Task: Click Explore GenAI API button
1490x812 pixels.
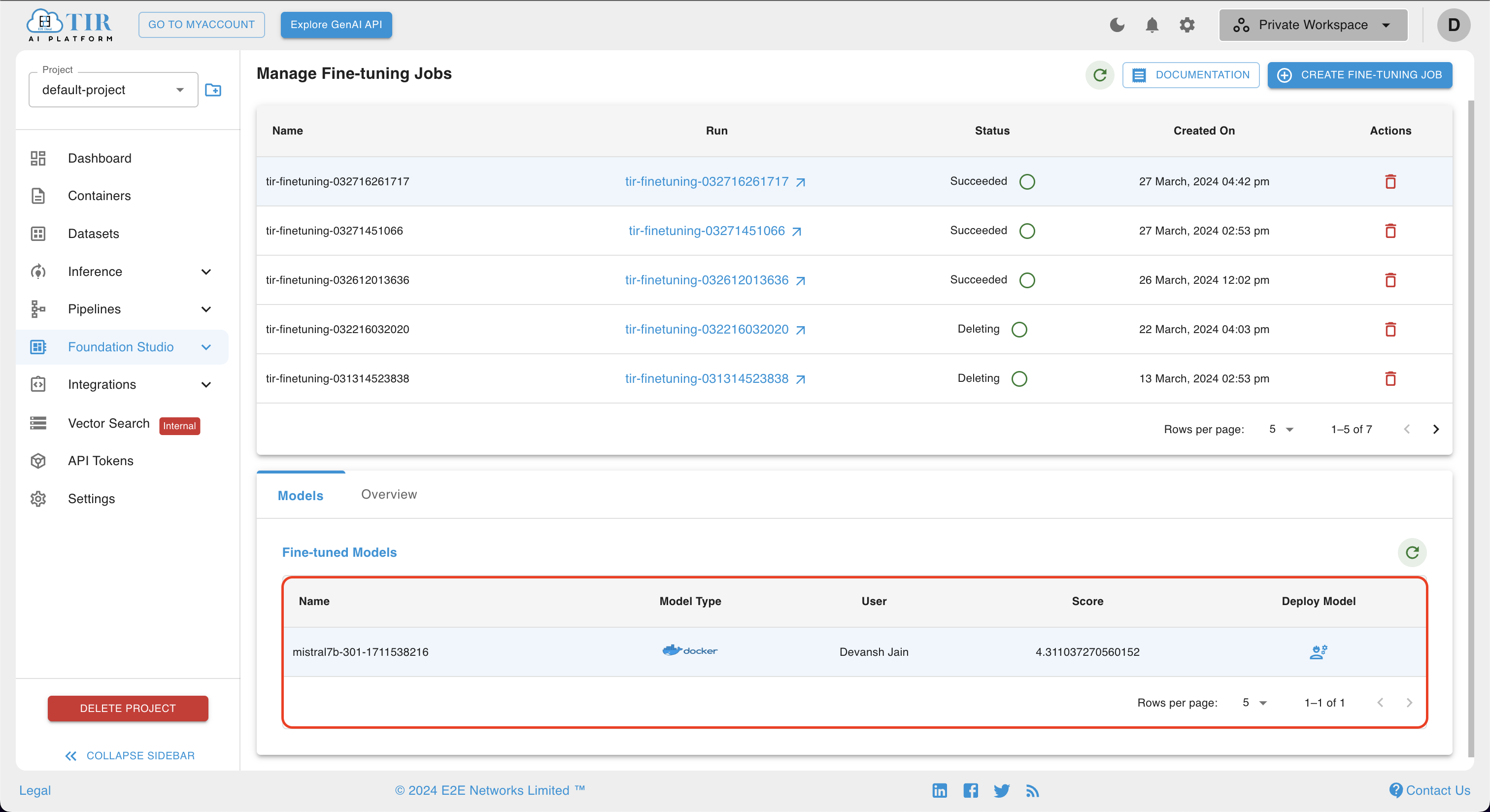Action: click(x=336, y=25)
